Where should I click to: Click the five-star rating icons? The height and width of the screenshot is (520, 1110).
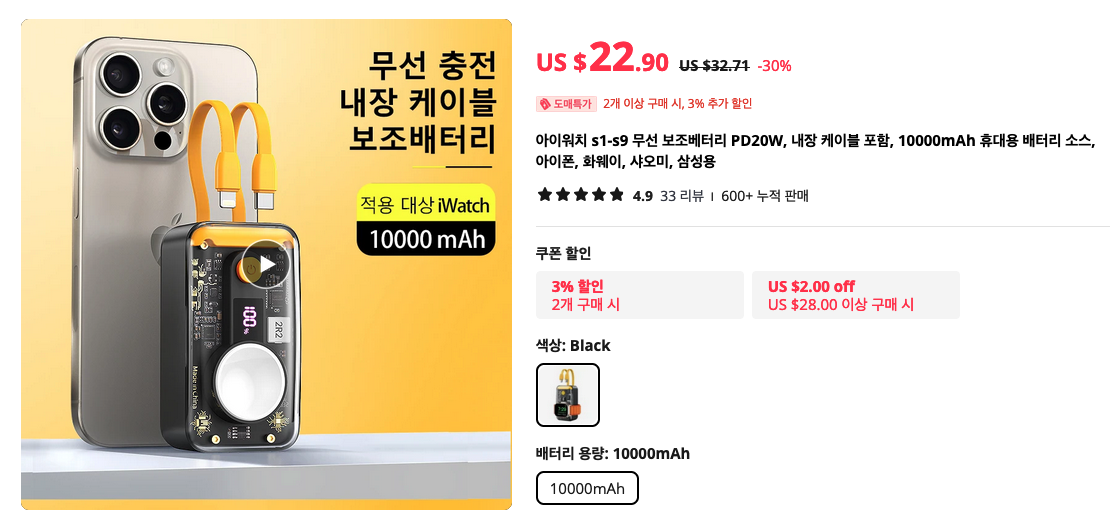580,195
